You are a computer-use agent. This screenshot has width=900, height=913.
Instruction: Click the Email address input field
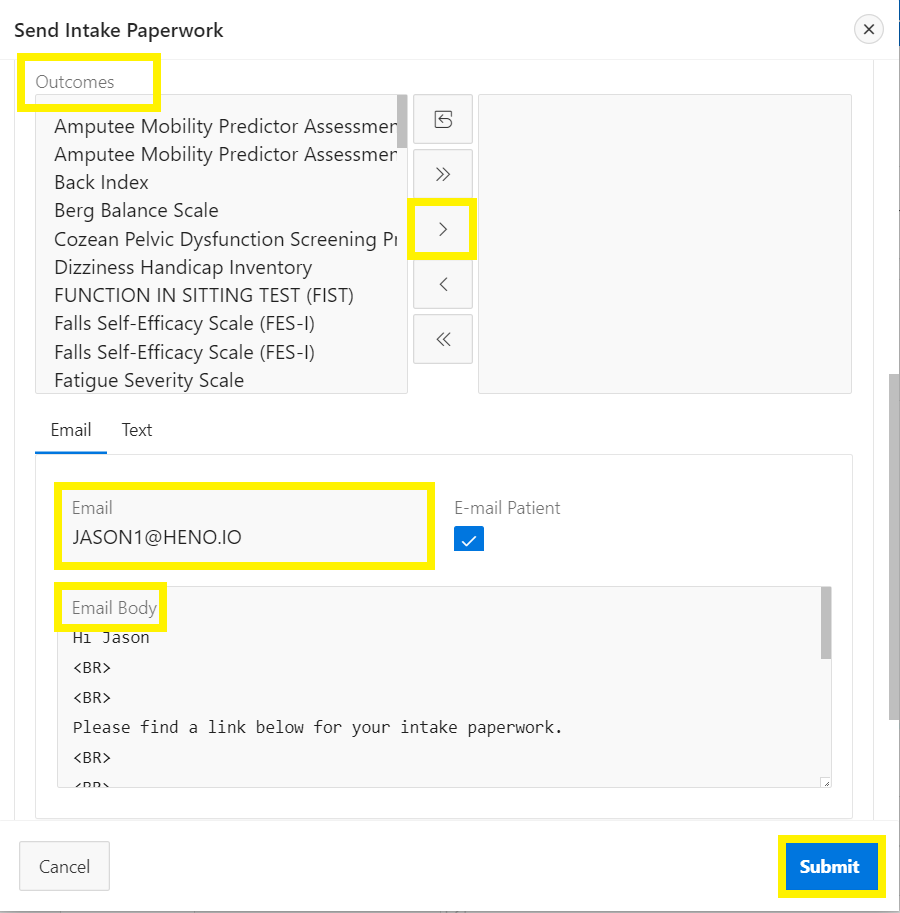[x=245, y=535]
